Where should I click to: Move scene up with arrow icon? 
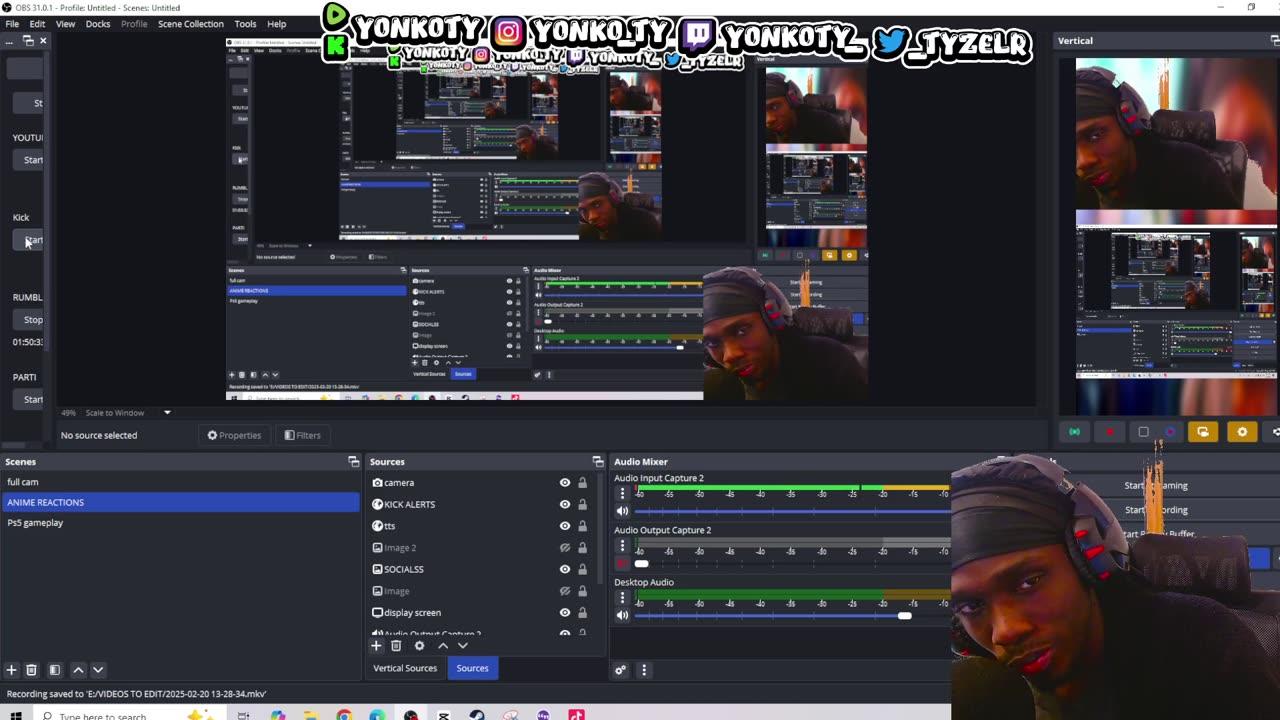(78, 670)
